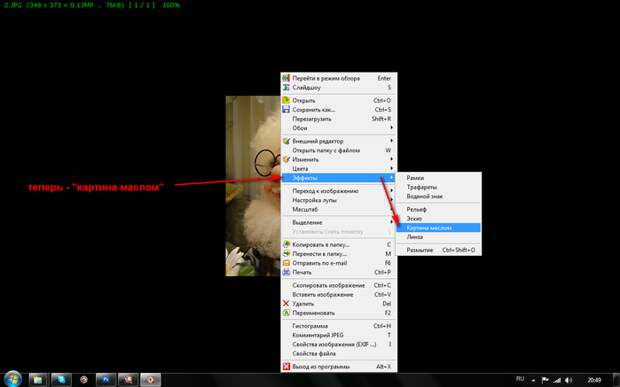Select the highlighted Эффекты menu entry
620x387 pixels.
point(339,178)
